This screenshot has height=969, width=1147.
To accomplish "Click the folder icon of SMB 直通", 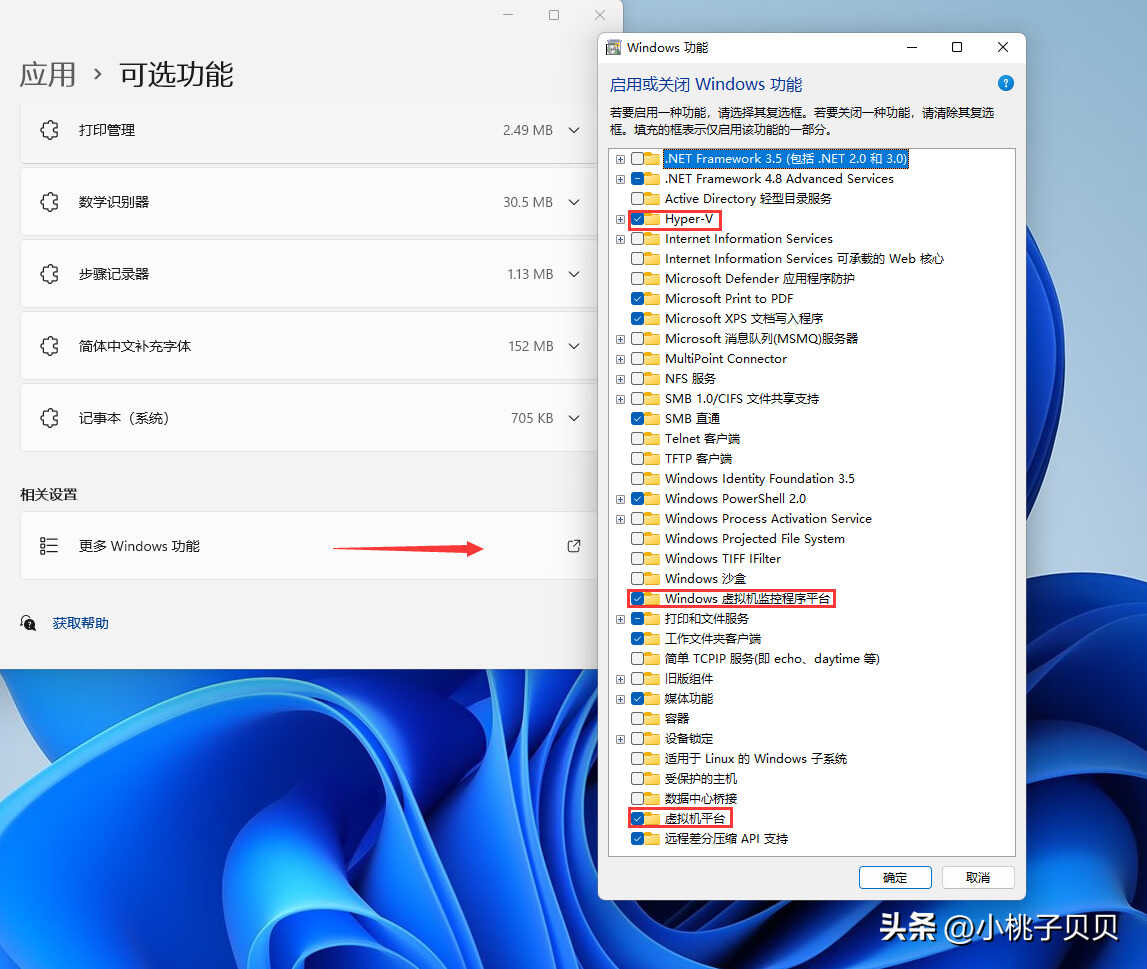I will (652, 418).
